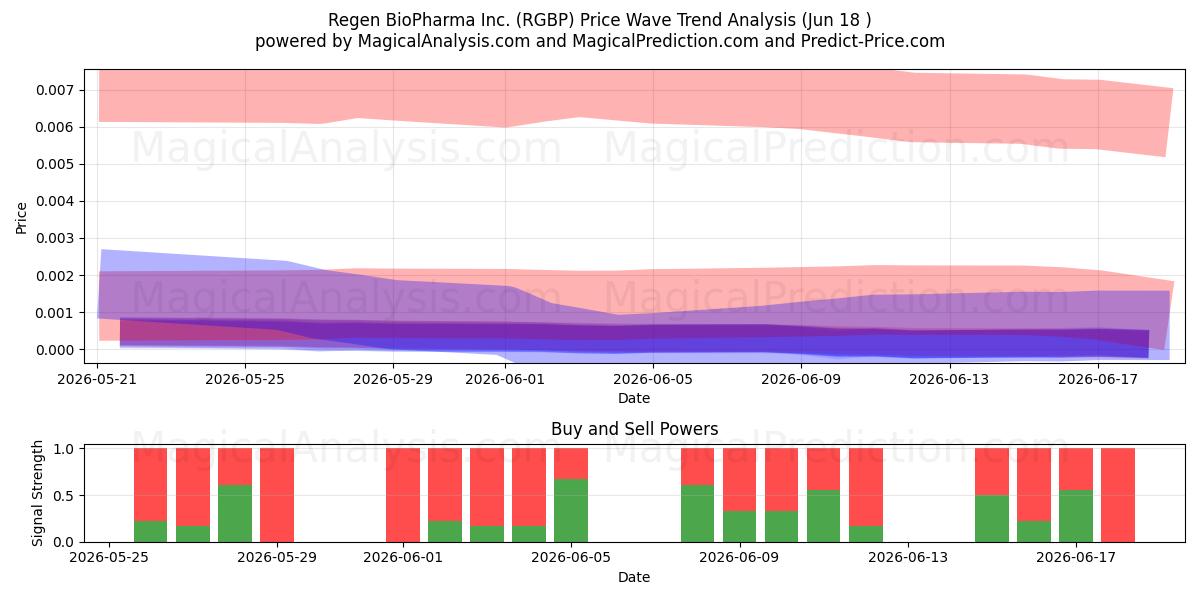Click the 1.0 signal strength axis tick
Screen dimensions: 1200x600
(x=65, y=449)
